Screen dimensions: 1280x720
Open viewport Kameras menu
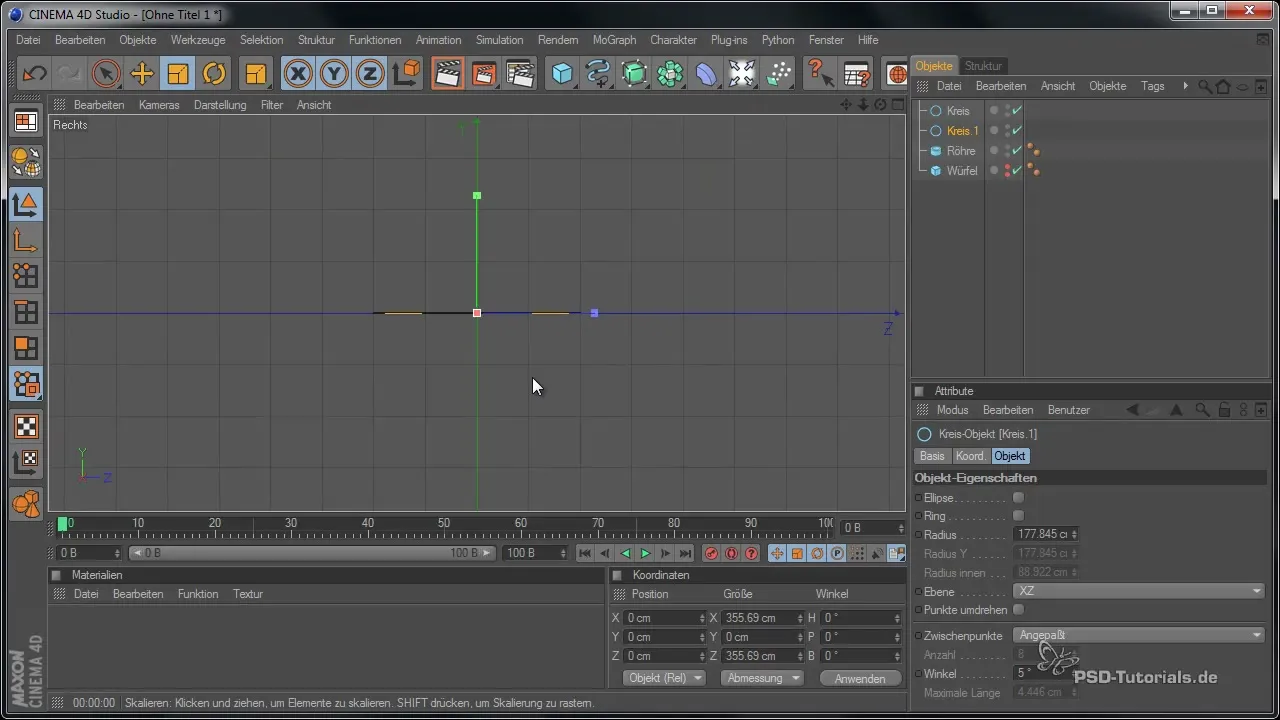(159, 105)
